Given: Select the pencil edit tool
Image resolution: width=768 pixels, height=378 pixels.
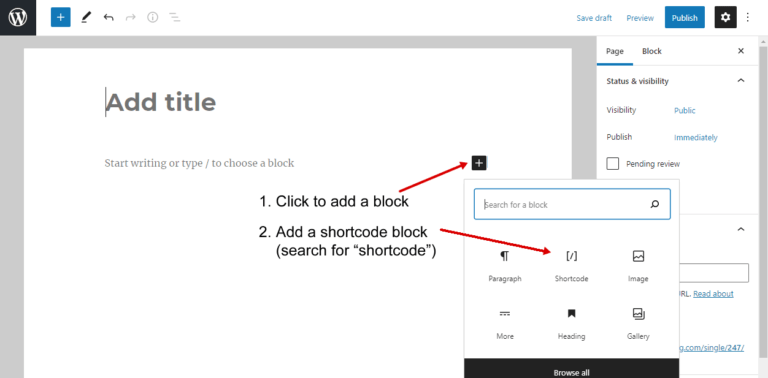Looking at the screenshot, I should [86, 18].
